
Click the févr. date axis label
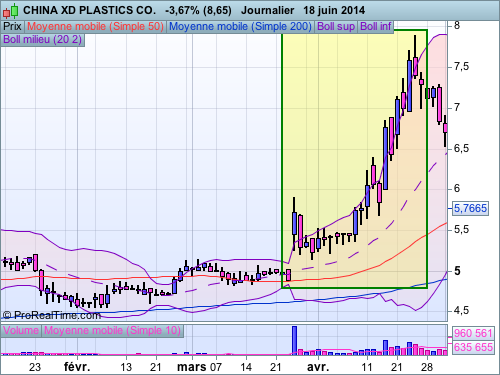[77, 367]
